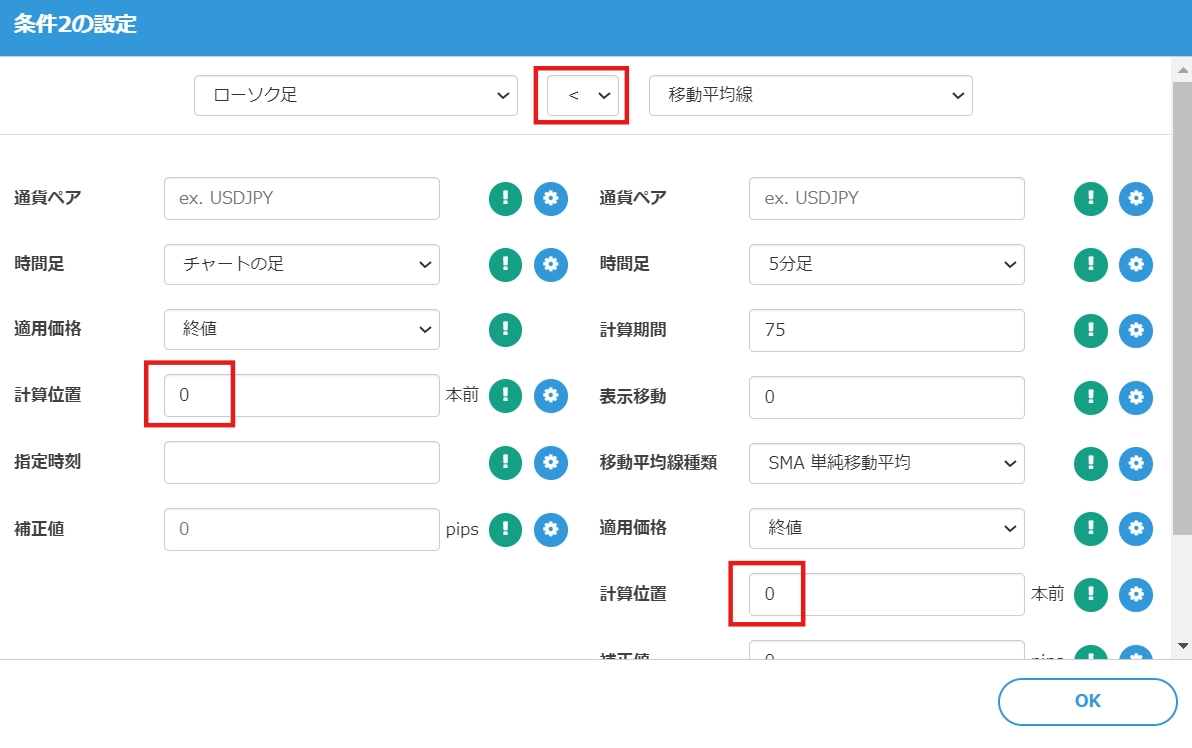Click the 計算期間 field showing 75
Viewport: 1192px width, 748px height.
pos(886,330)
